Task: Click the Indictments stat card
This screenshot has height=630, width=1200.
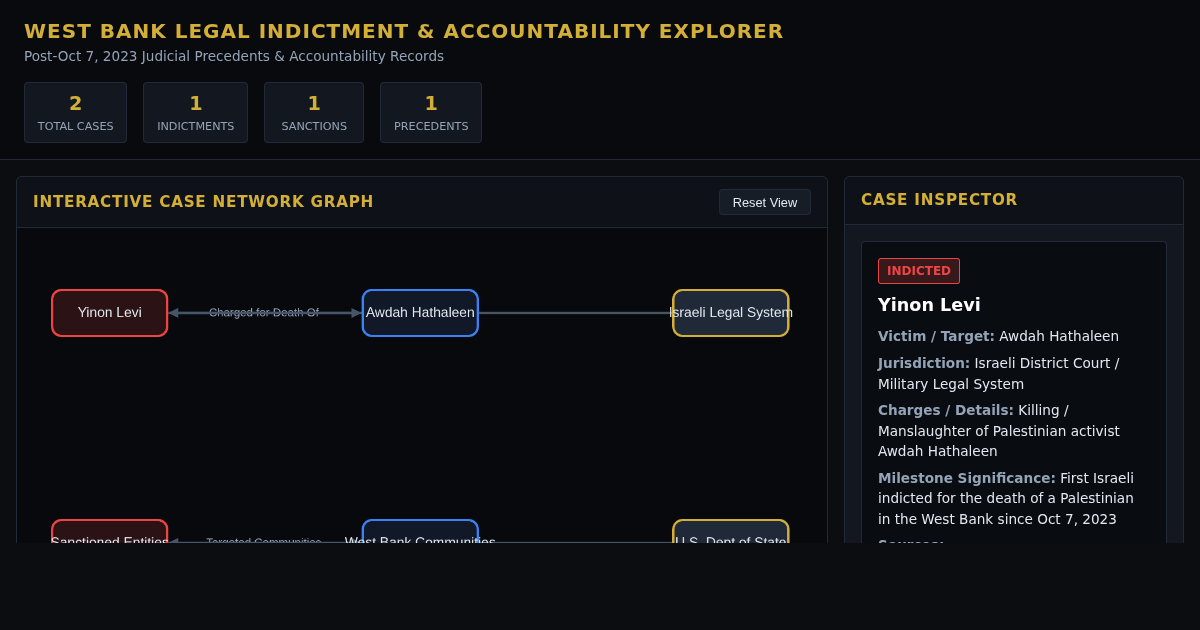Action: (x=196, y=112)
